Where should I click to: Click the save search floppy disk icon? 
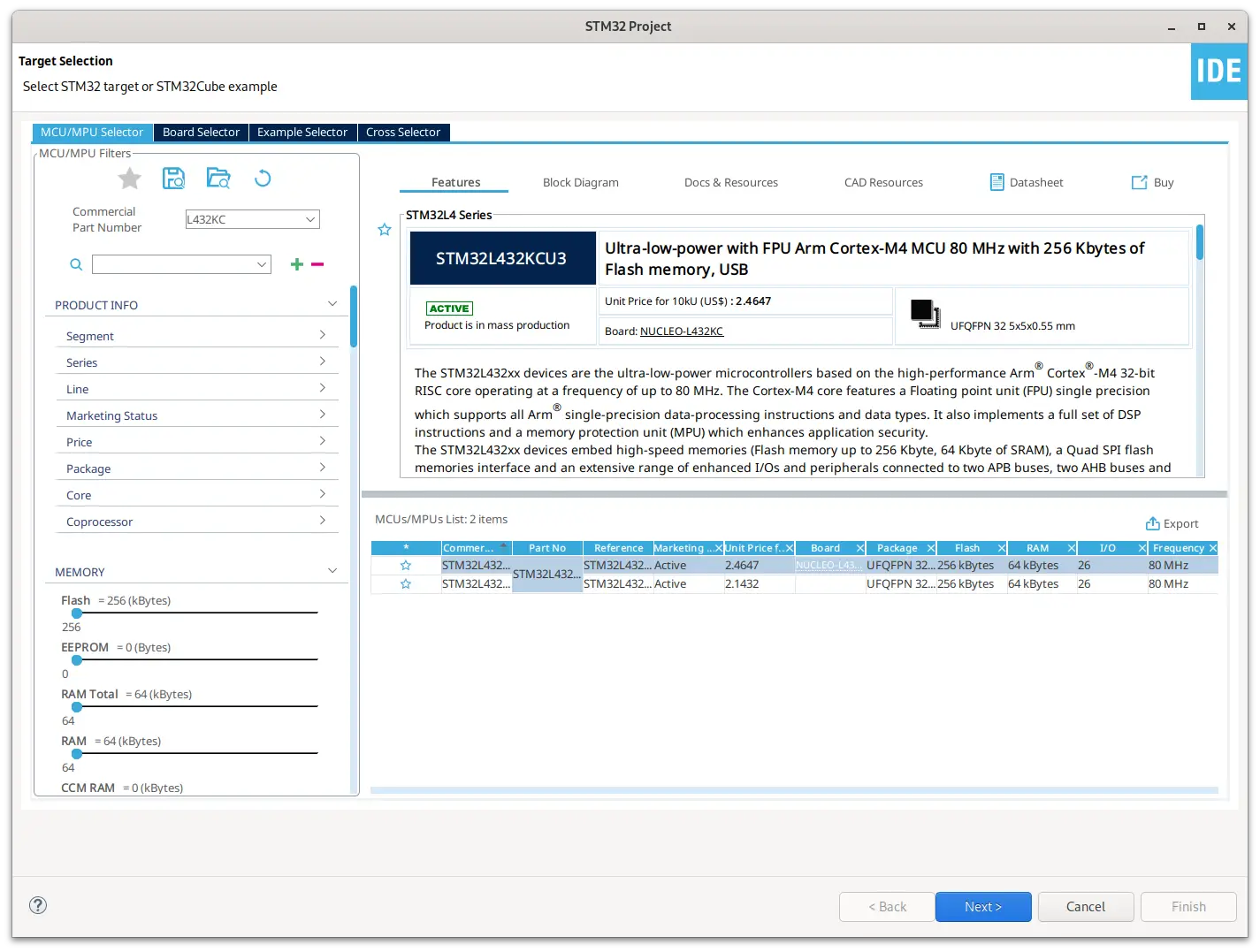pyautogui.click(x=174, y=179)
